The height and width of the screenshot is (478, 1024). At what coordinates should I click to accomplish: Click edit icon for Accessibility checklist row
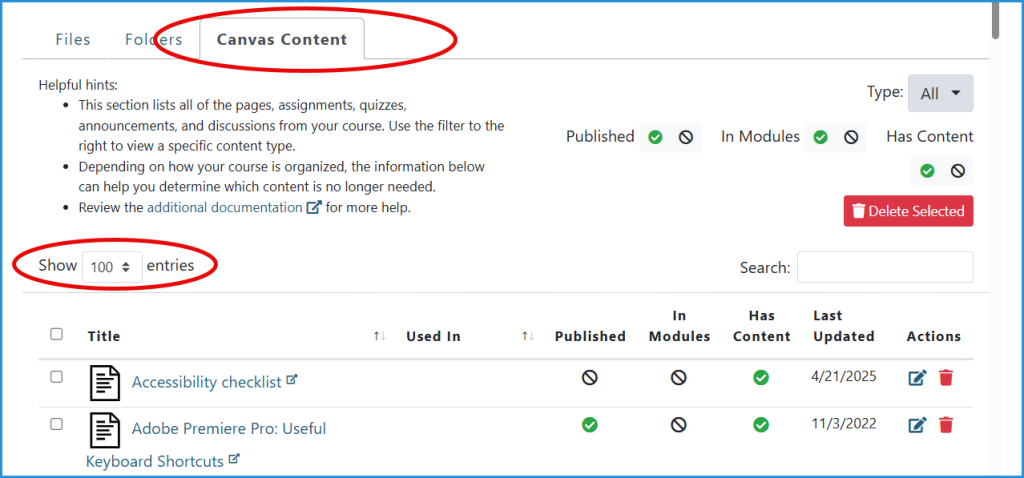click(x=917, y=378)
